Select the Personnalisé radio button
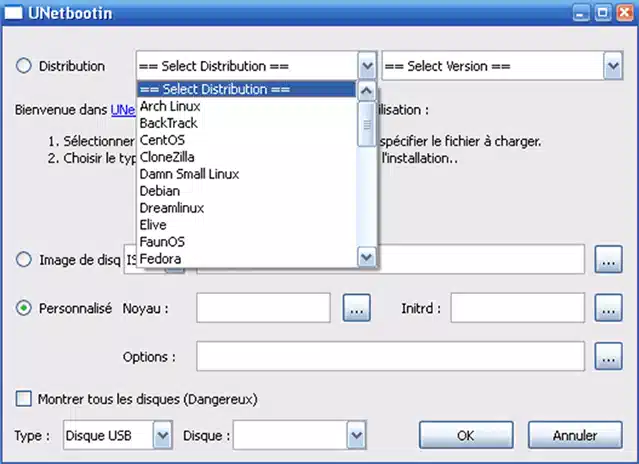 click(x=24, y=308)
